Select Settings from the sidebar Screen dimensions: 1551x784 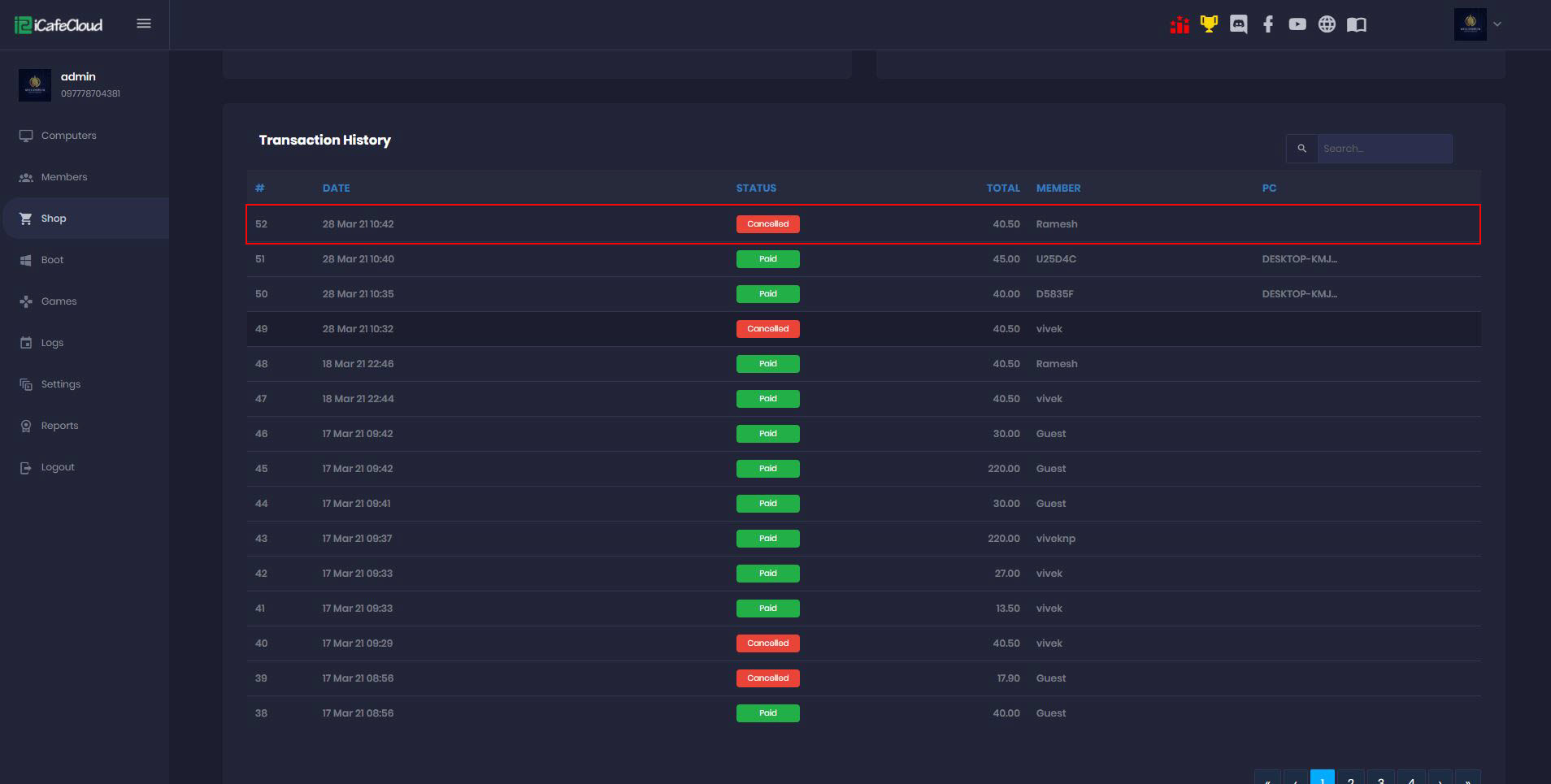point(60,384)
